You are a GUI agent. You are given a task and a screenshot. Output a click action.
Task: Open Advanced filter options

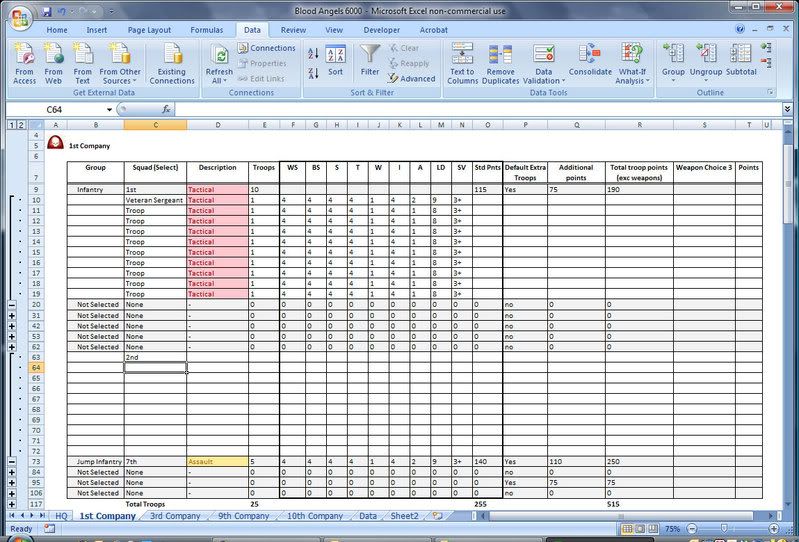pos(411,78)
